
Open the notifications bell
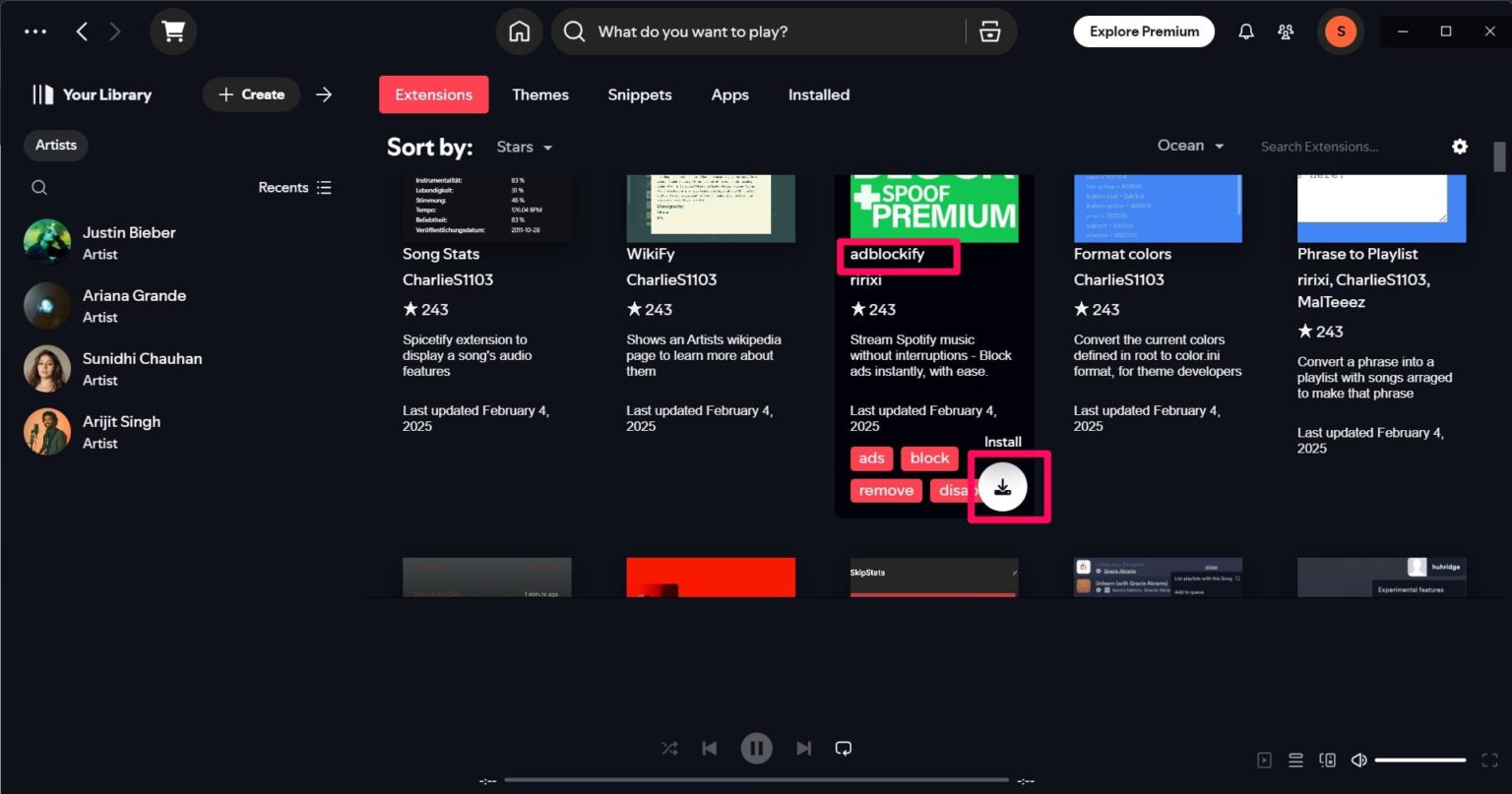pos(1245,31)
